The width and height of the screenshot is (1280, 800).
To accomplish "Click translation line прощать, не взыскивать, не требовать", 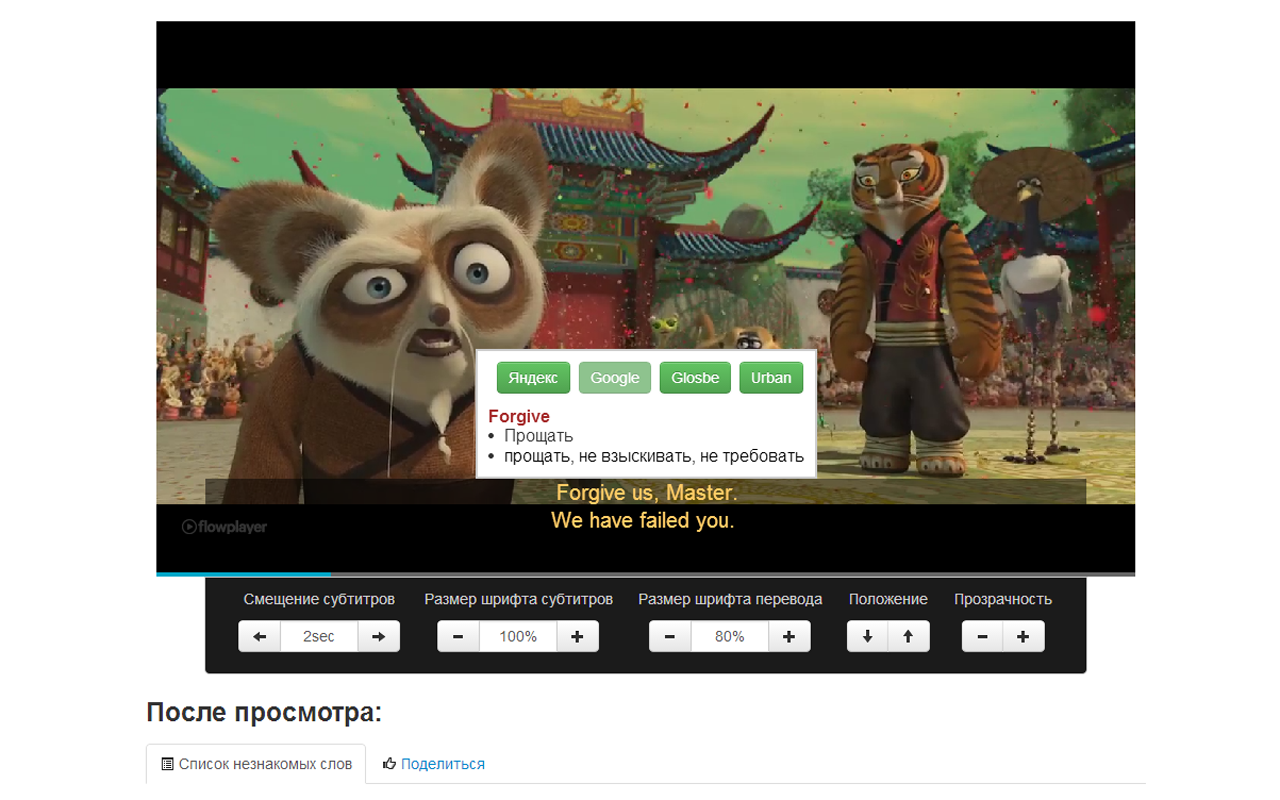I will pyautogui.click(x=654, y=457).
